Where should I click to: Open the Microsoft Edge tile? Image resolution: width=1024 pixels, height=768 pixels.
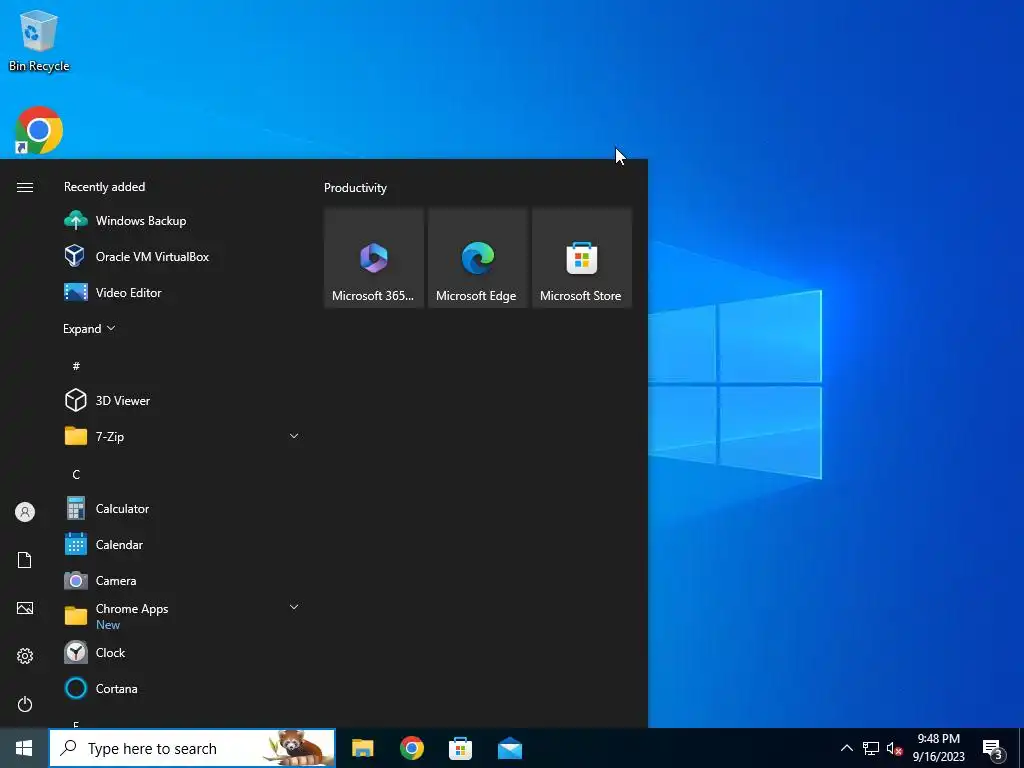(477, 257)
